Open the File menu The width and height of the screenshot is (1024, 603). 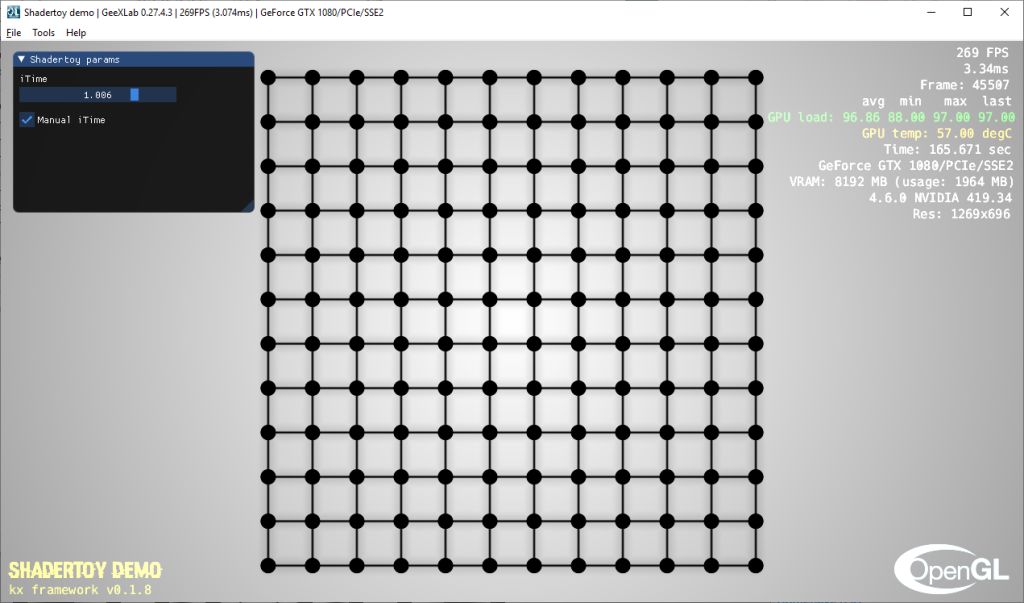(x=13, y=33)
